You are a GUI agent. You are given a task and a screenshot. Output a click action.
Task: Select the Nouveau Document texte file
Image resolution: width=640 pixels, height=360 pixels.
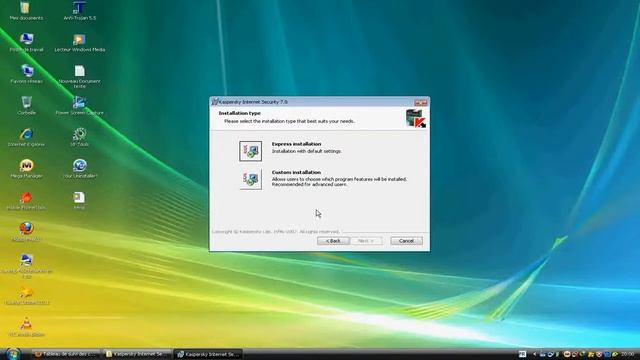(x=80, y=76)
